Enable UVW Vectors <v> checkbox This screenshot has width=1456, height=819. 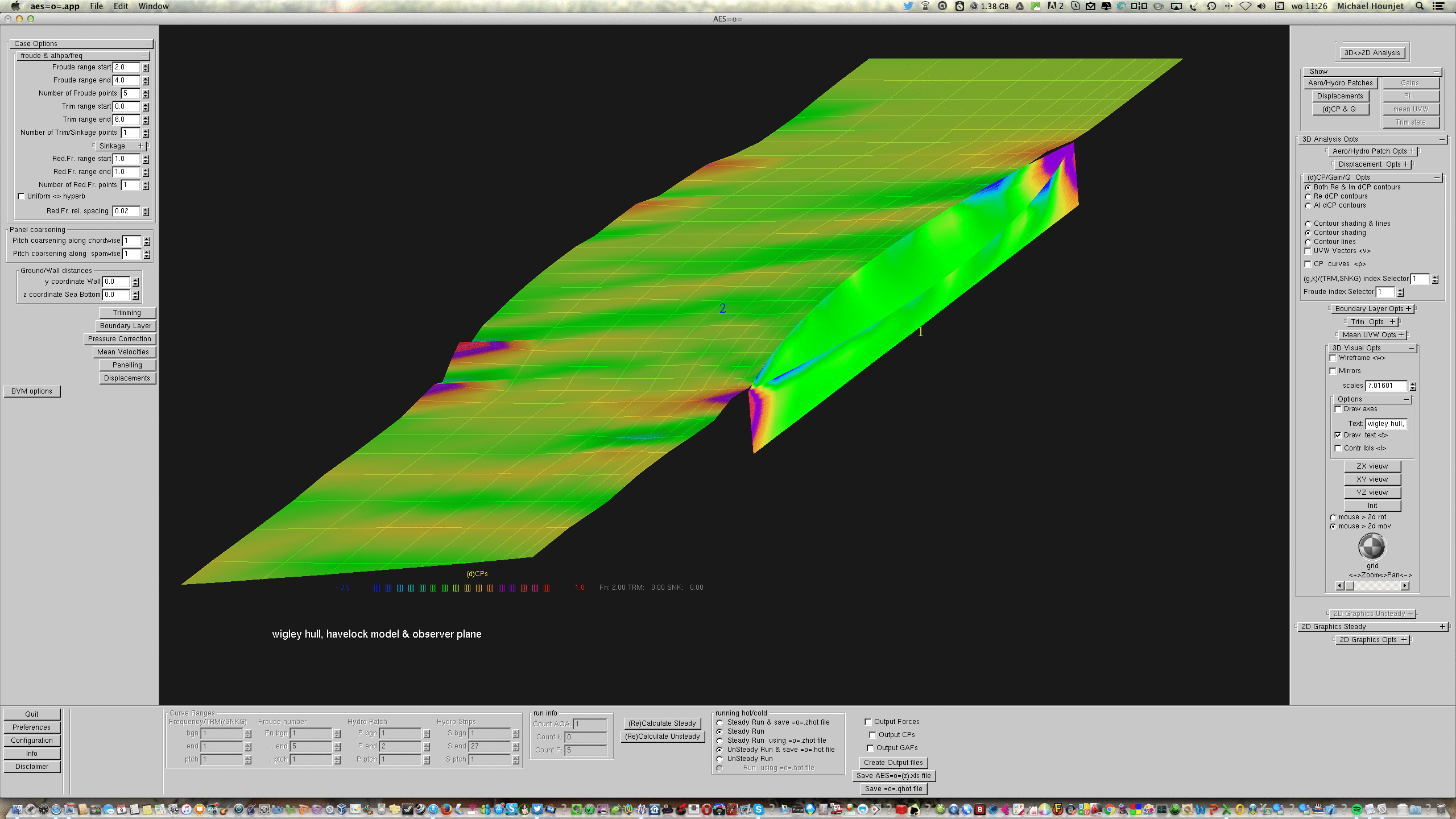pos(1308,251)
